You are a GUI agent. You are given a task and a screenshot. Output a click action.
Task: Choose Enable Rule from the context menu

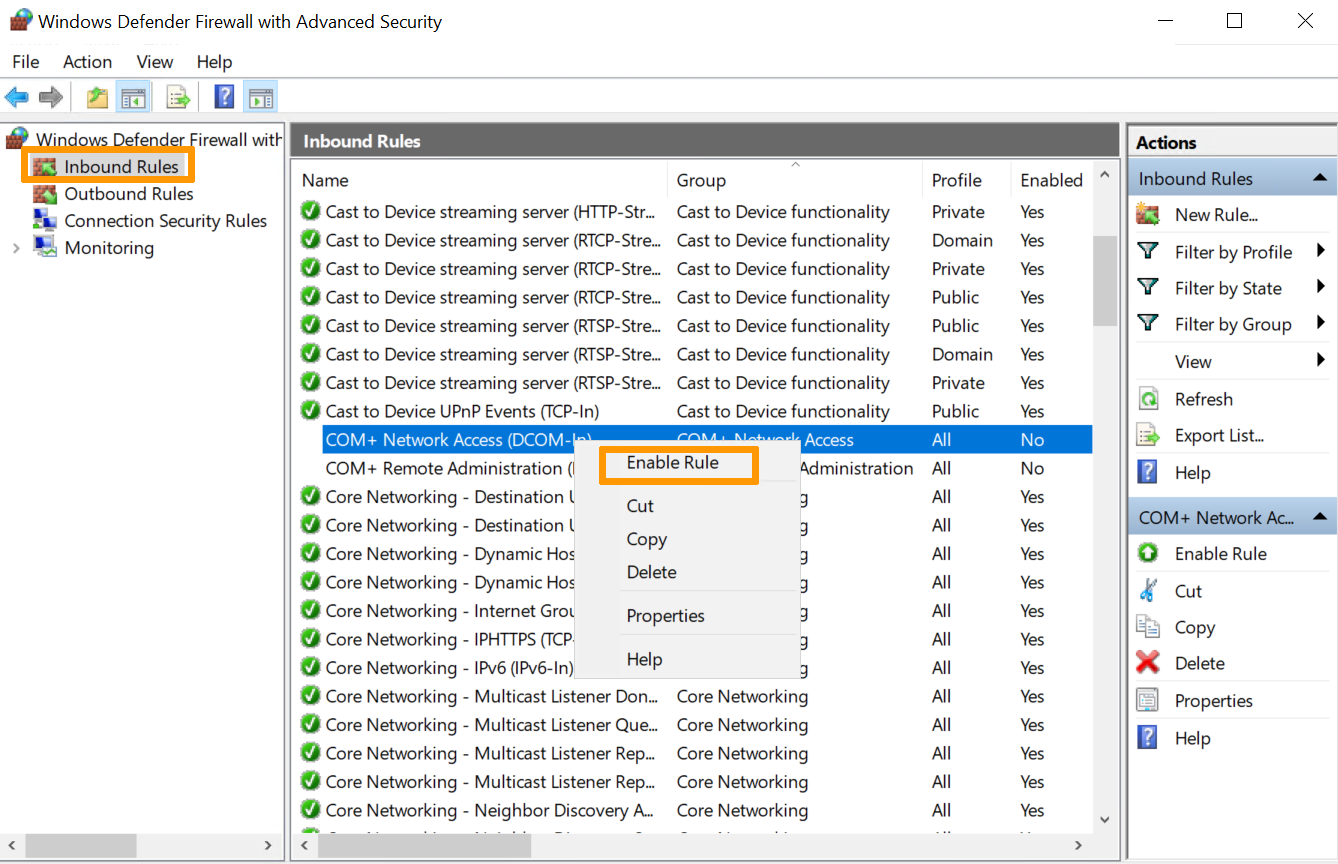click(x=672, y=463)
